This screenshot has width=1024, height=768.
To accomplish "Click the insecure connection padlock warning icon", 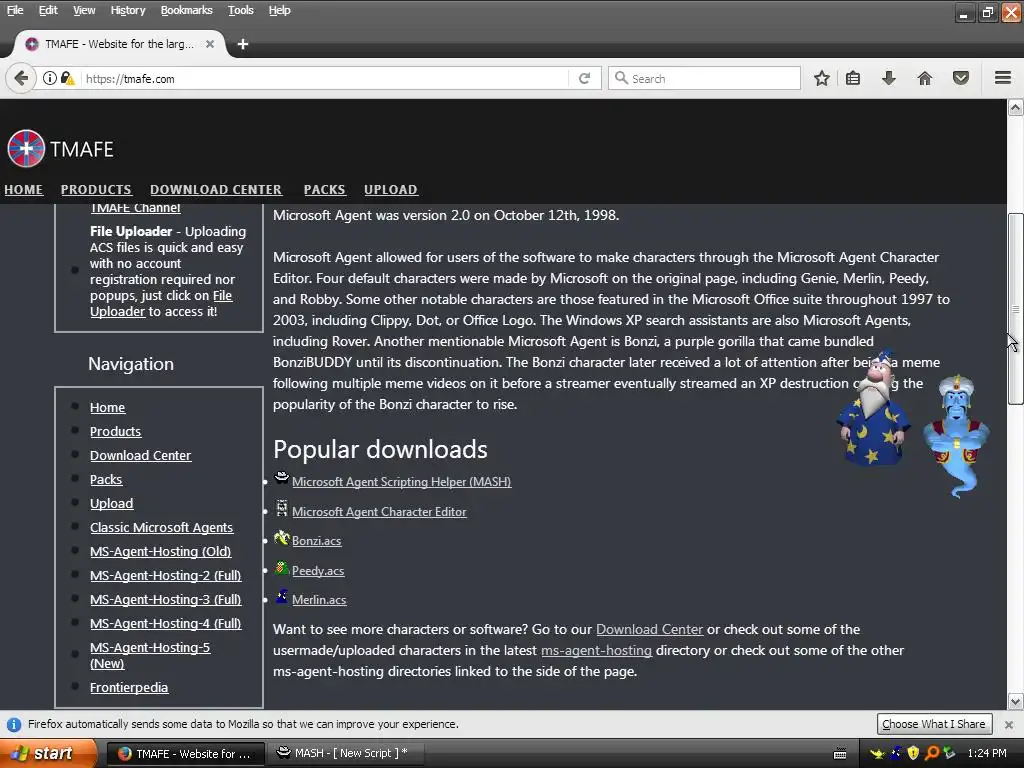I will pos(67,78).
